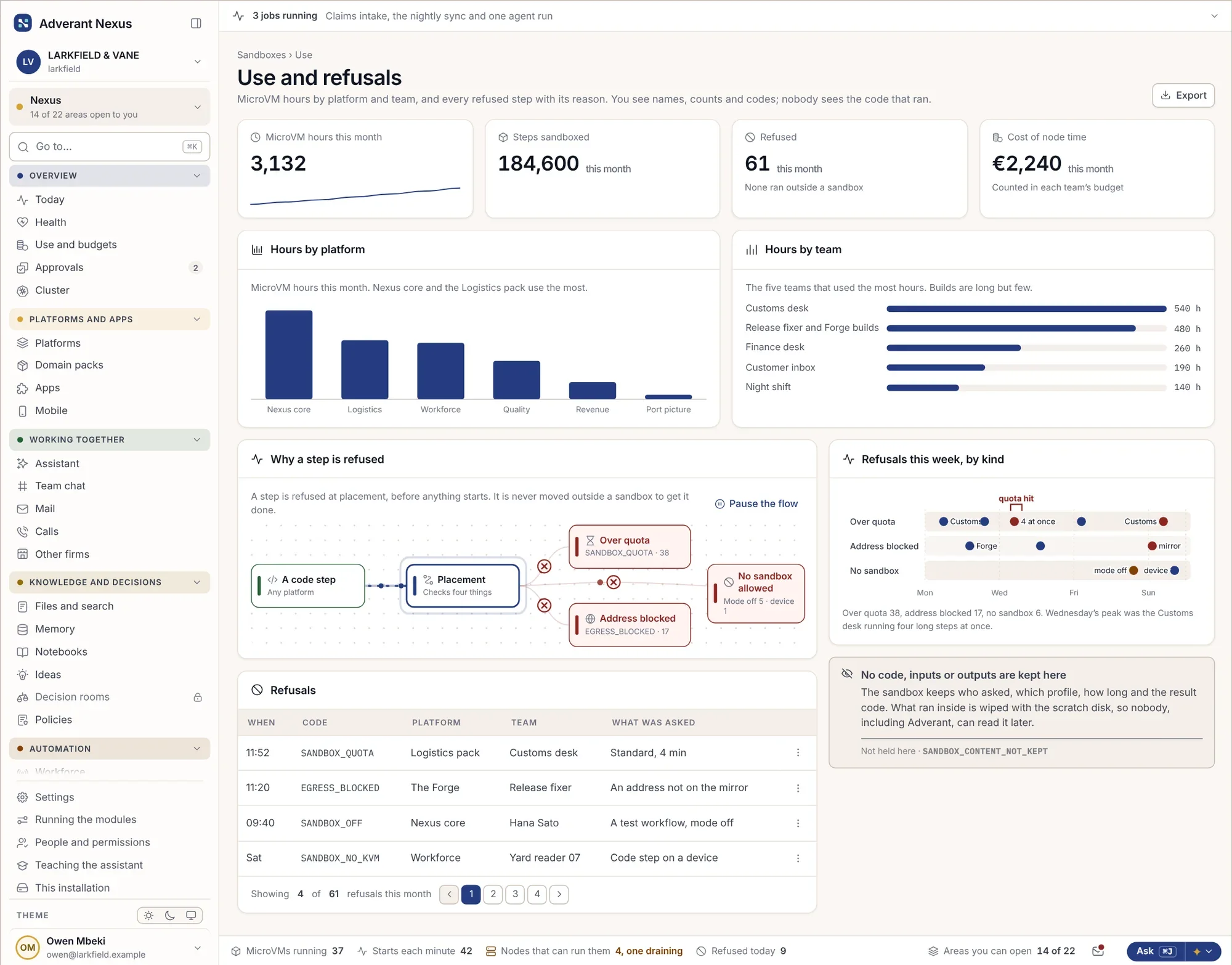The height and width of the screenshot is (965, 1232).
Task: Open row menu for 11:52 SANDBOX_QUOTA refusal
Action: 798,752
